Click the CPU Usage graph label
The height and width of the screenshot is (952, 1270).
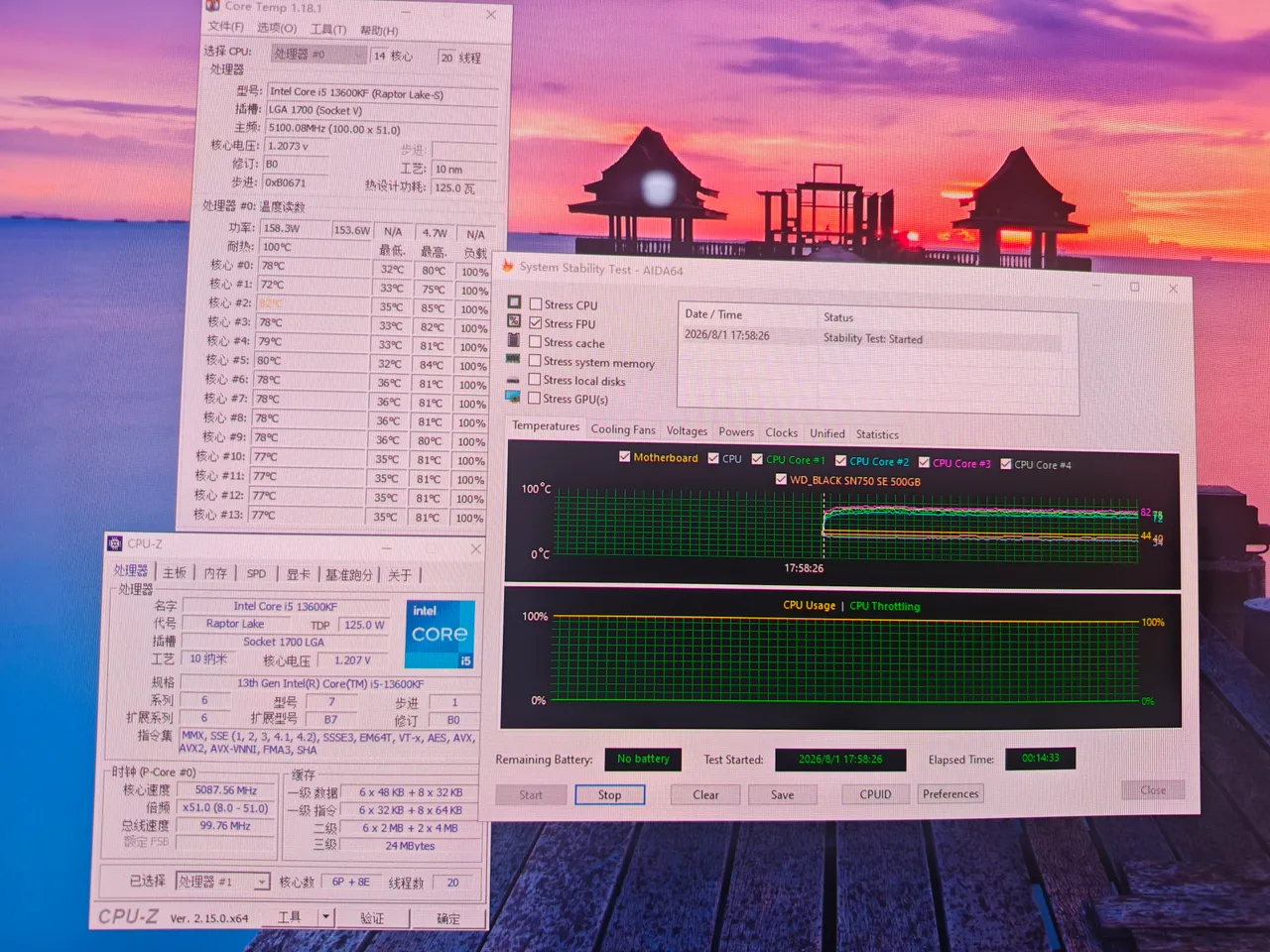tap(809, 605)
